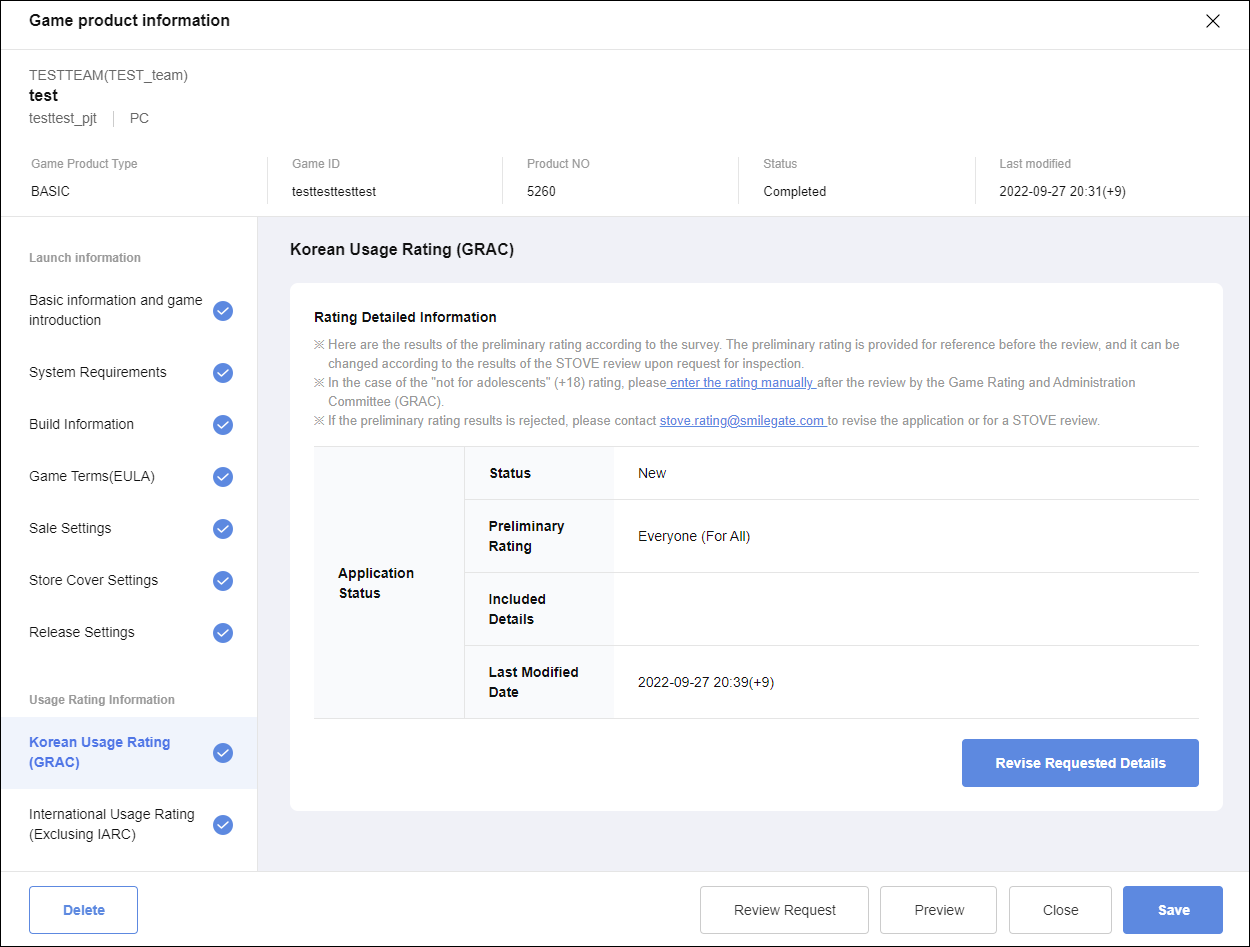Click checkmark icon beside System Requirements
This screenshot has height=947, width=1250.
point(223,373)
